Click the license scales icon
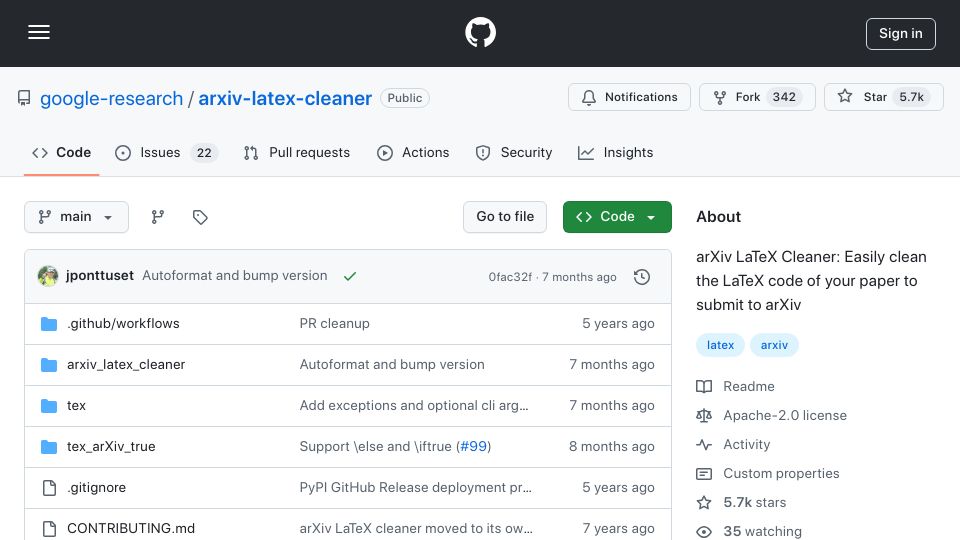Image resolution: width=960 pixels, height=540 pixels. point(704,416)
